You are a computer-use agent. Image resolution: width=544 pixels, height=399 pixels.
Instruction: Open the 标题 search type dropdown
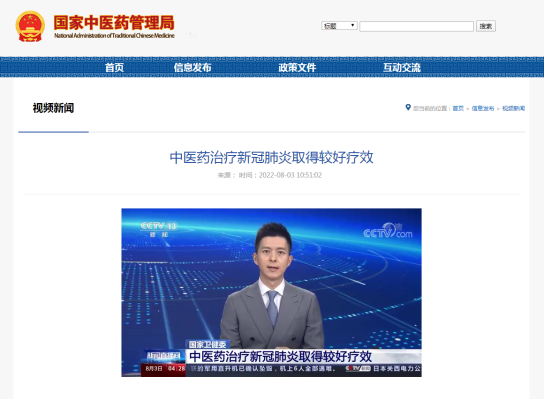(x=339, y=26)
